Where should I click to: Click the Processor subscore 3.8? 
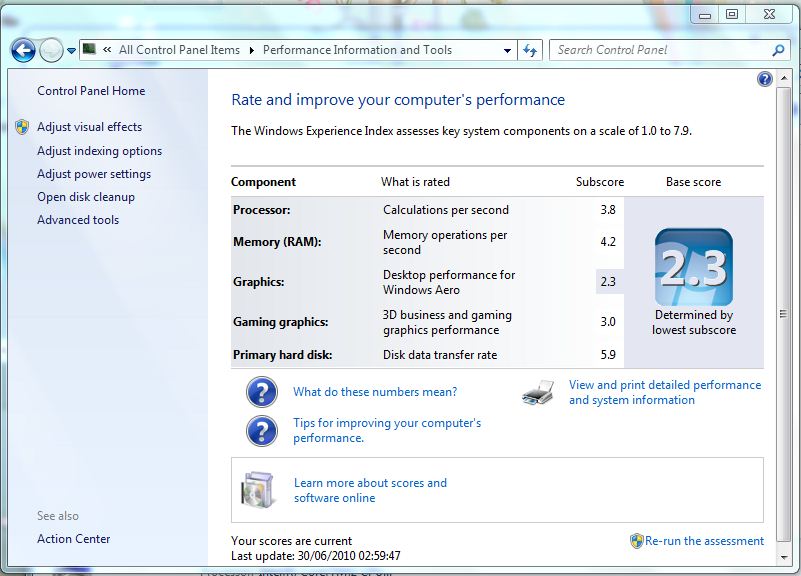[608, 210]
